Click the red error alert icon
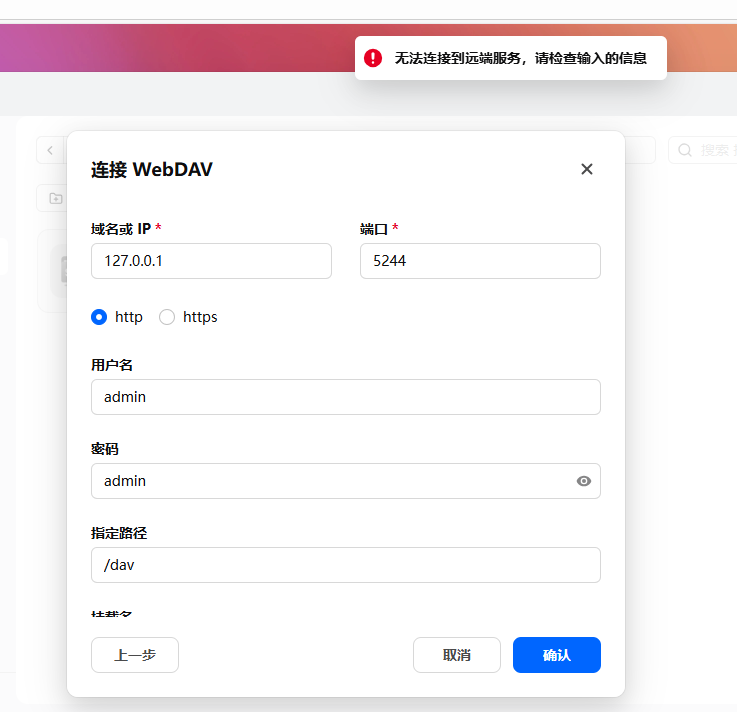Image resolution: width=737 pixels, height=712 pixels. (x=373, y=58)
